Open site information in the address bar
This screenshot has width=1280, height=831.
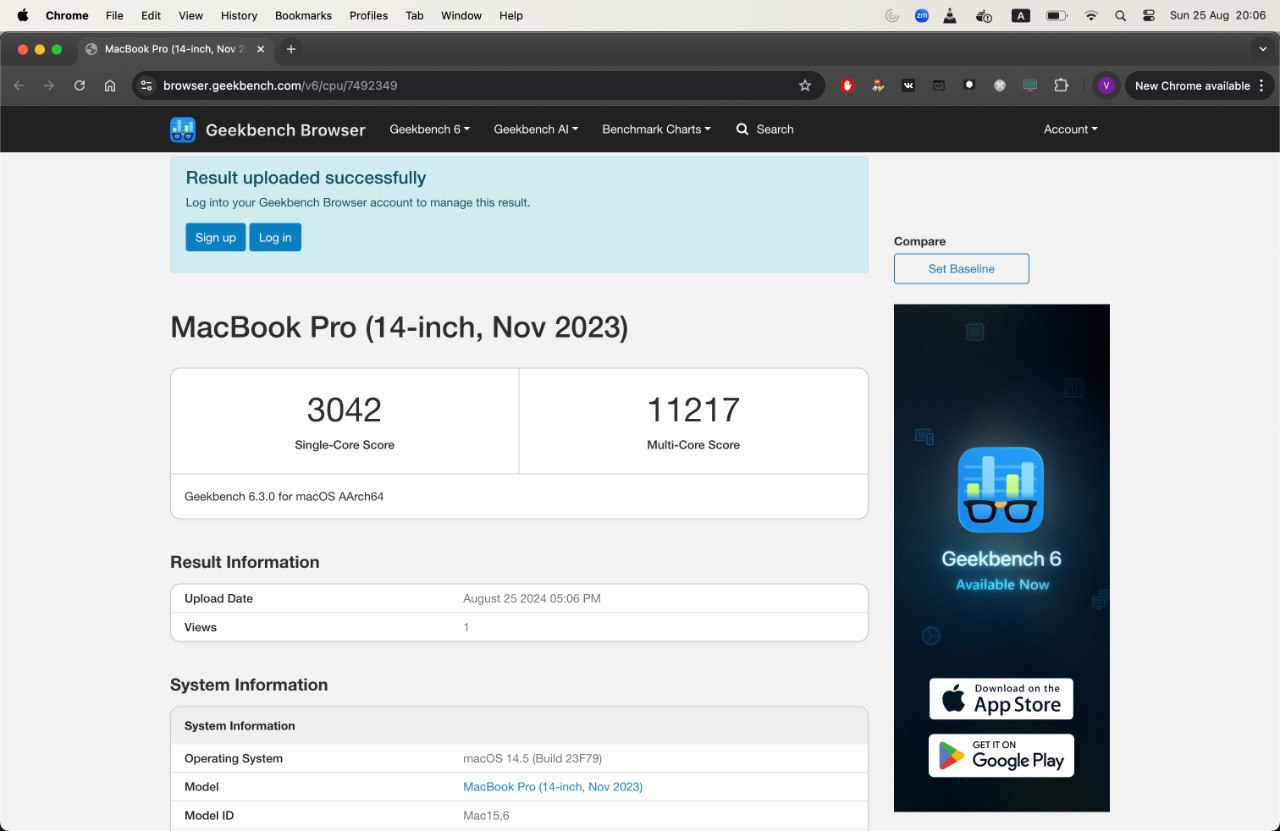tap(146, 85)
